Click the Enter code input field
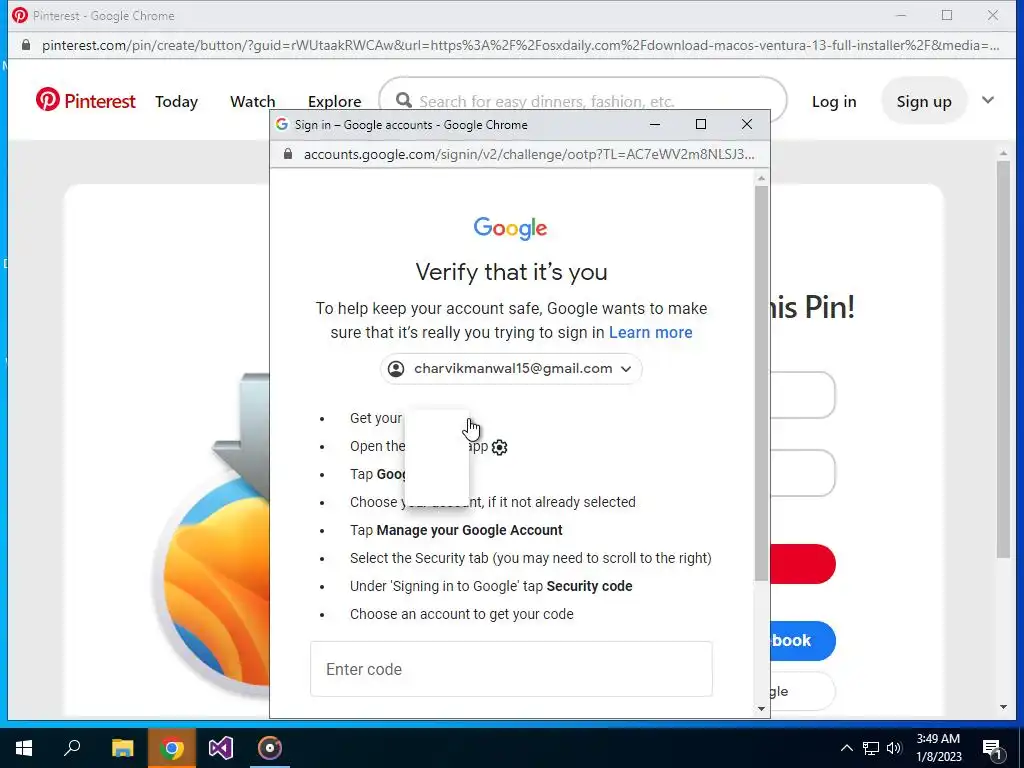Screen dimensions: 1024x768 pos(511,669)
